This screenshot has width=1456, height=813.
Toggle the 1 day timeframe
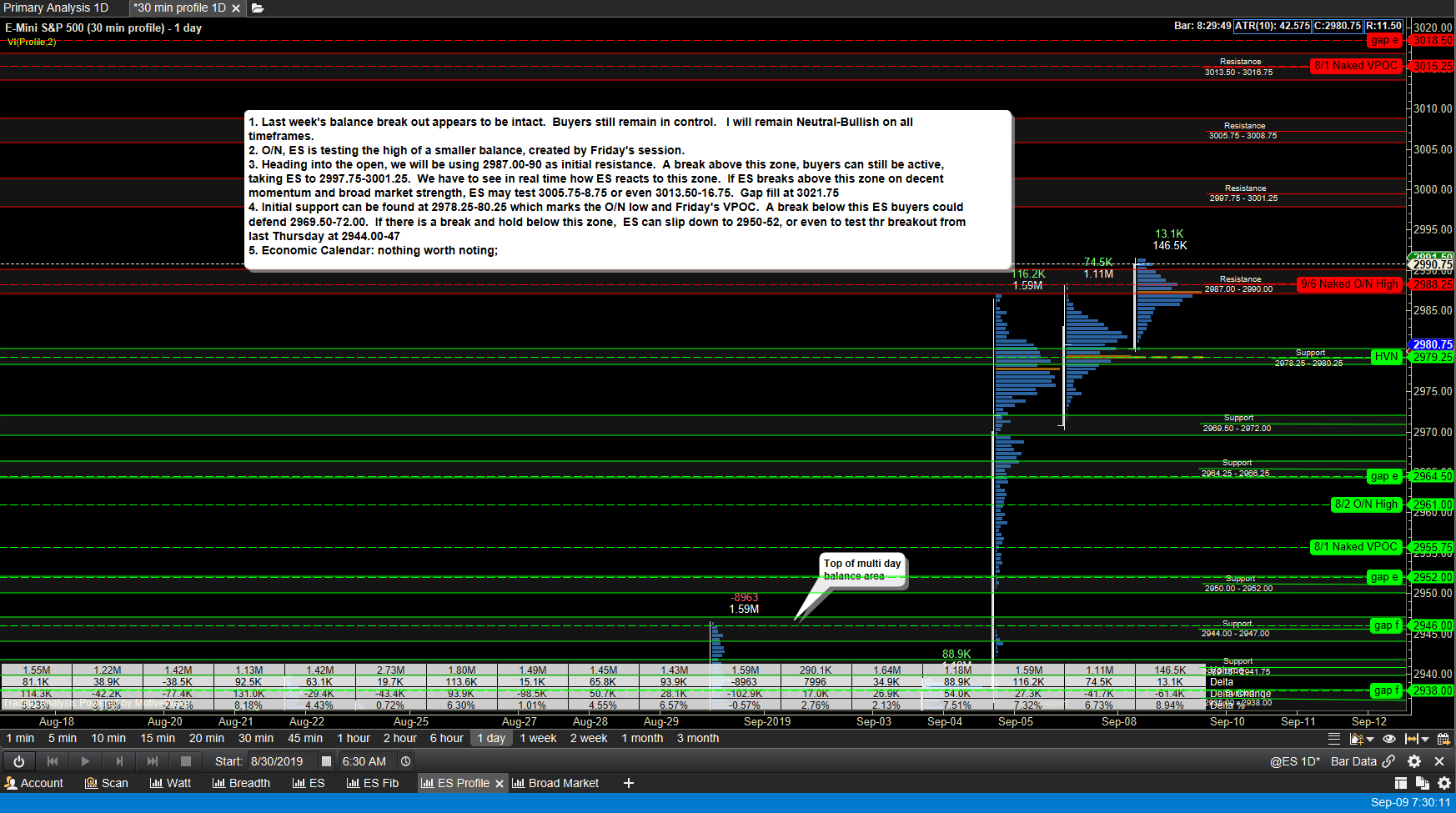tap(491, 738)
